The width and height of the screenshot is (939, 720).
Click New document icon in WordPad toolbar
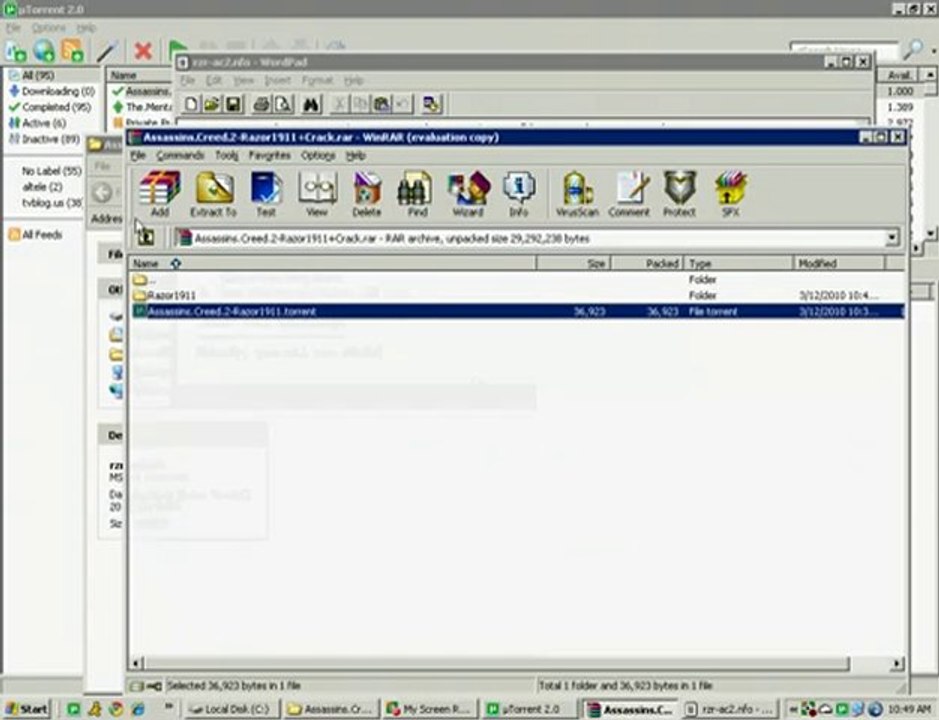pyautogui.click(x=191, y=105)
